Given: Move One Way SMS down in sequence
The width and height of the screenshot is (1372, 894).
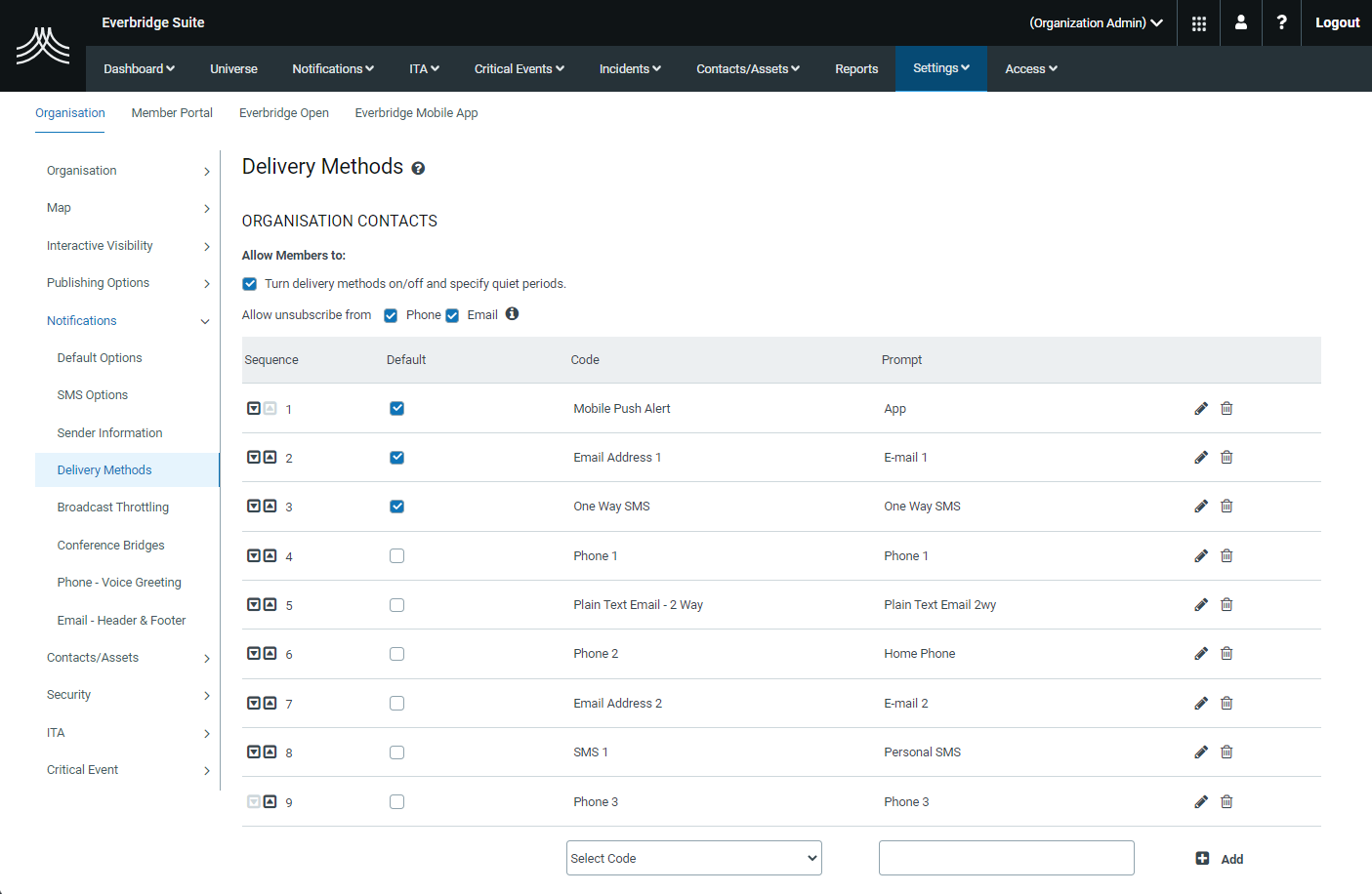Looking at the screenshot, I should [x=254, y=506].
